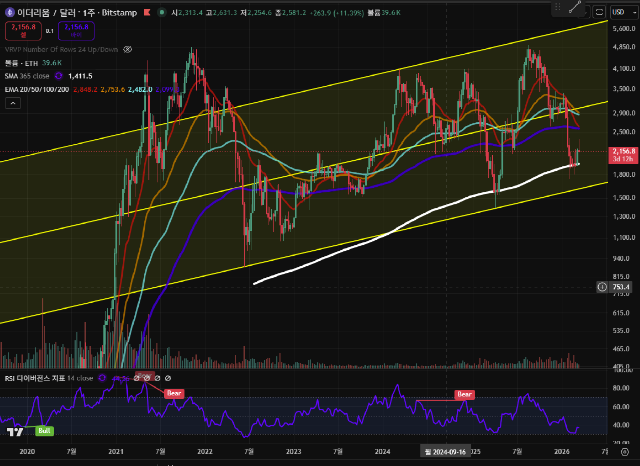Click the 2026 label on time axis
The height and width of the screenshot is (466, 640).
tap(562, 451)
